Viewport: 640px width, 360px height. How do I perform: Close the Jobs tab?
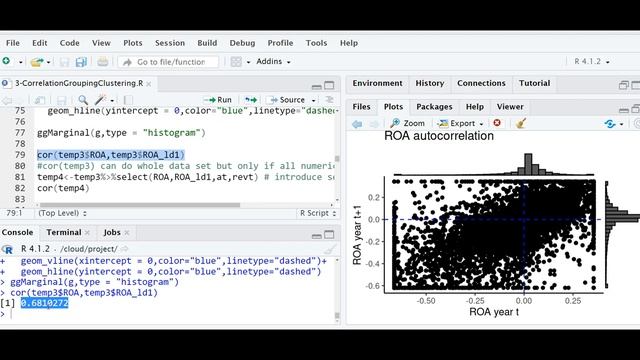[127, 233]
